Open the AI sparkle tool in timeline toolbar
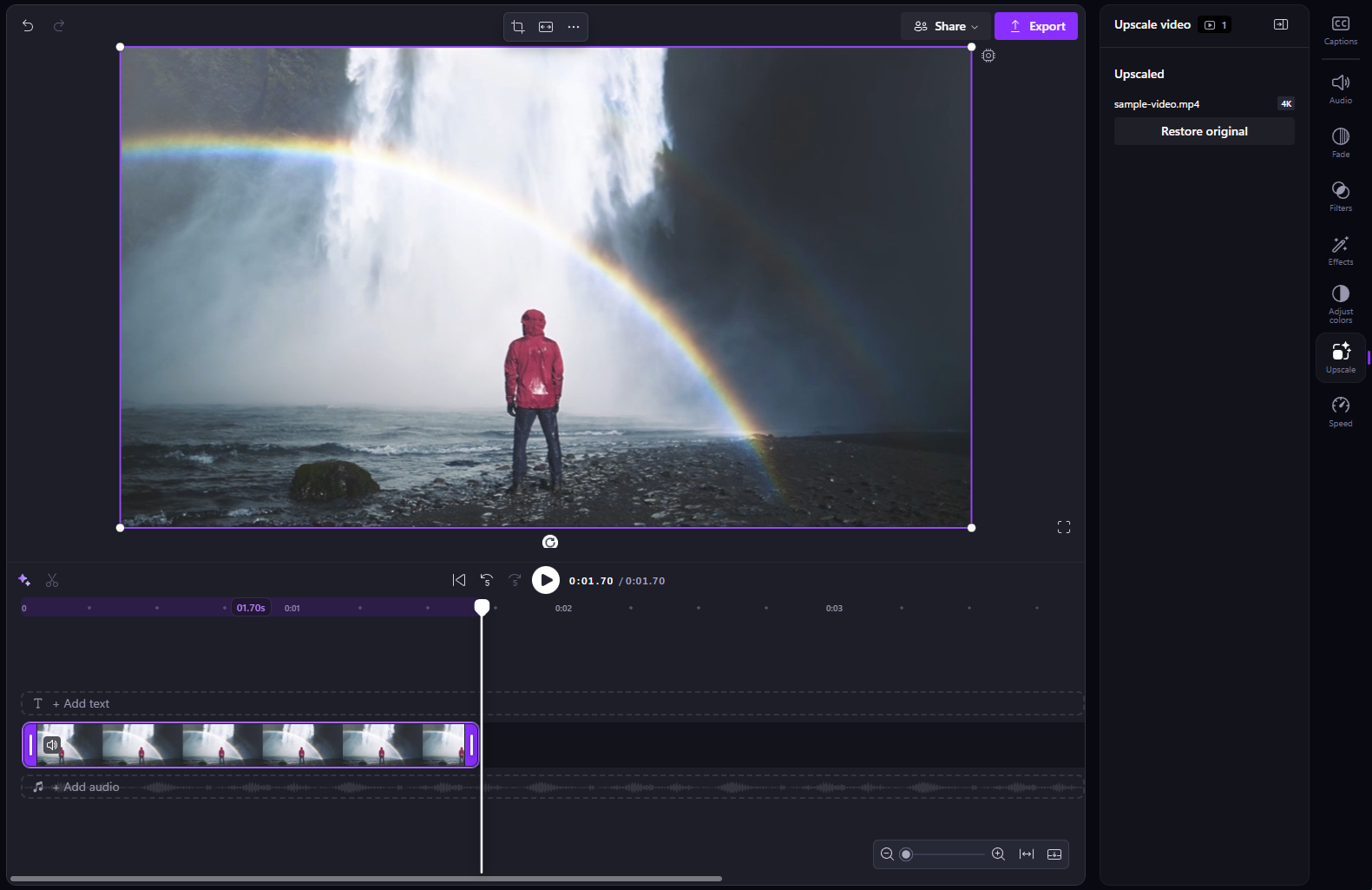Viewport: 1372px width, 890px height. point(24,580)
